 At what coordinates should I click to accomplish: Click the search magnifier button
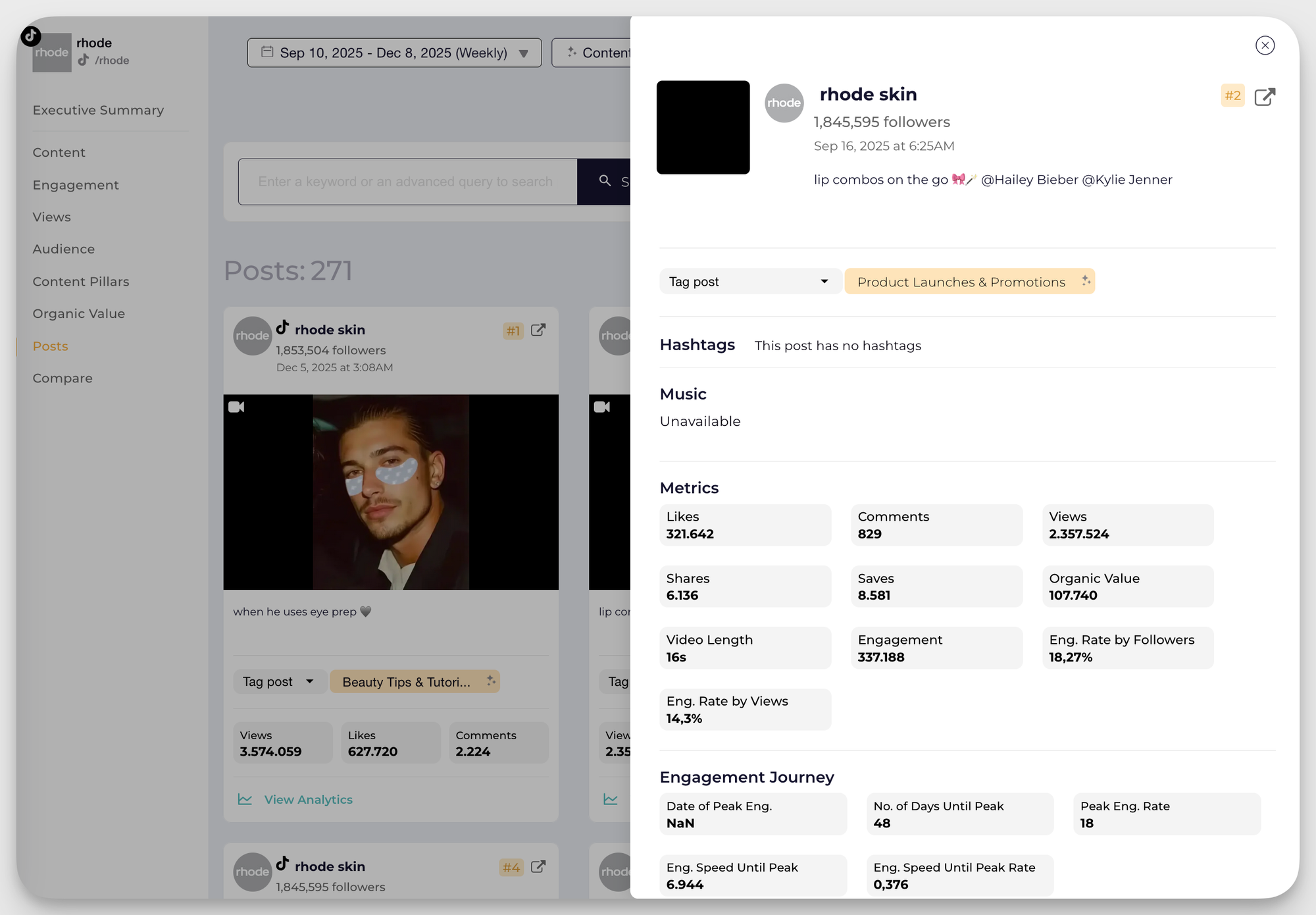point(605,181)
